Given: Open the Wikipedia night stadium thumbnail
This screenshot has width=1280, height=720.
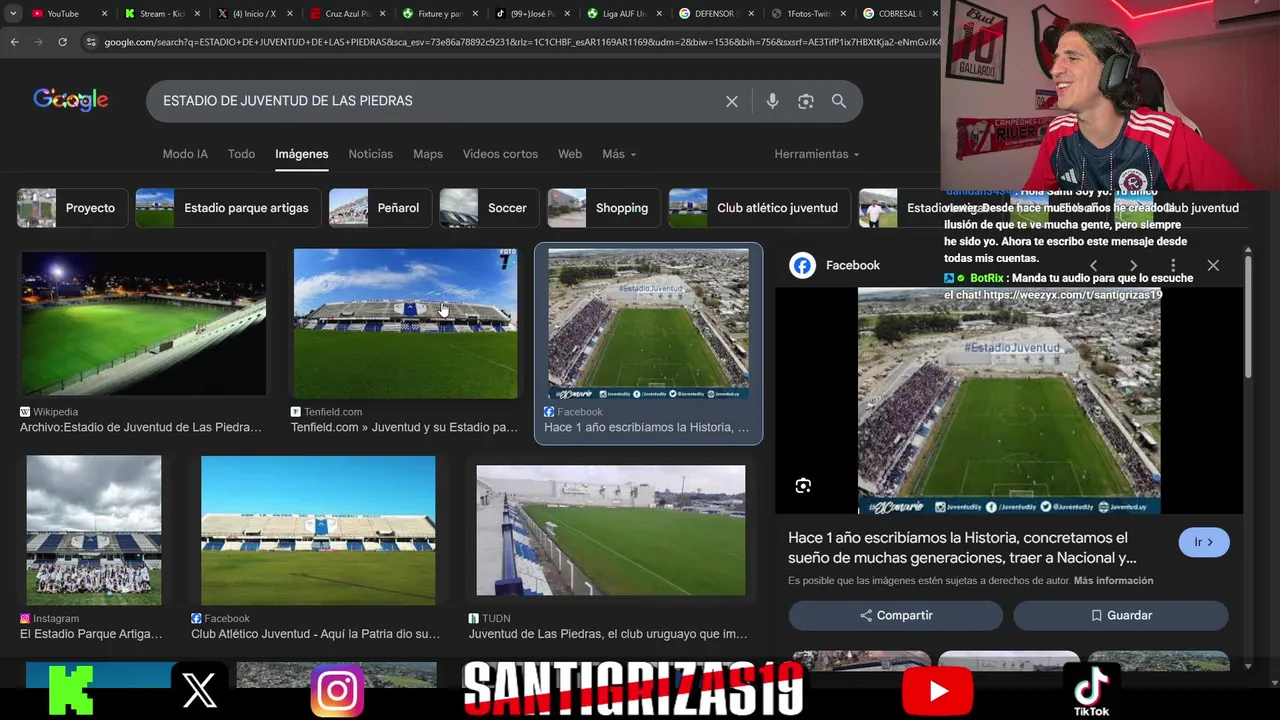Looking at the screenshot, I should 144,323.
